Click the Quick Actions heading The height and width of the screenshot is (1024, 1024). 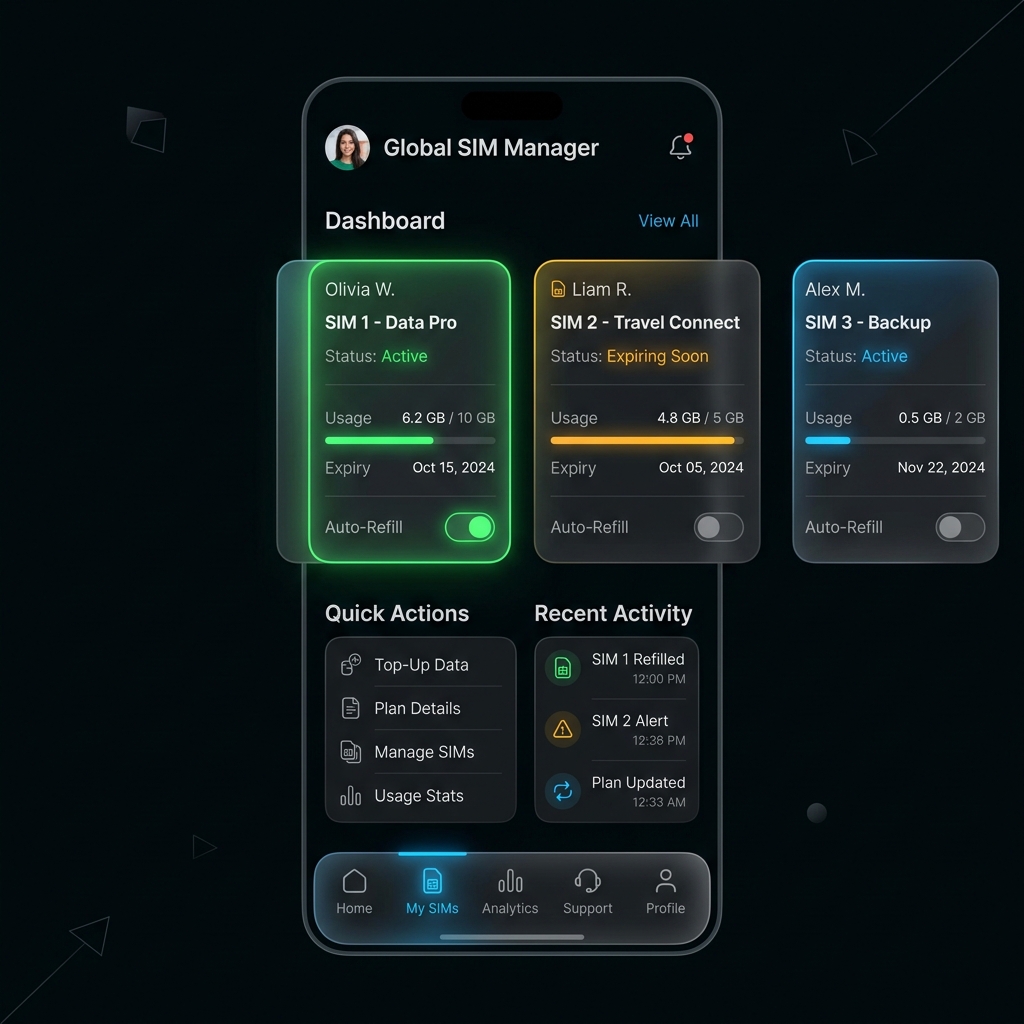(x=397, y=613)
